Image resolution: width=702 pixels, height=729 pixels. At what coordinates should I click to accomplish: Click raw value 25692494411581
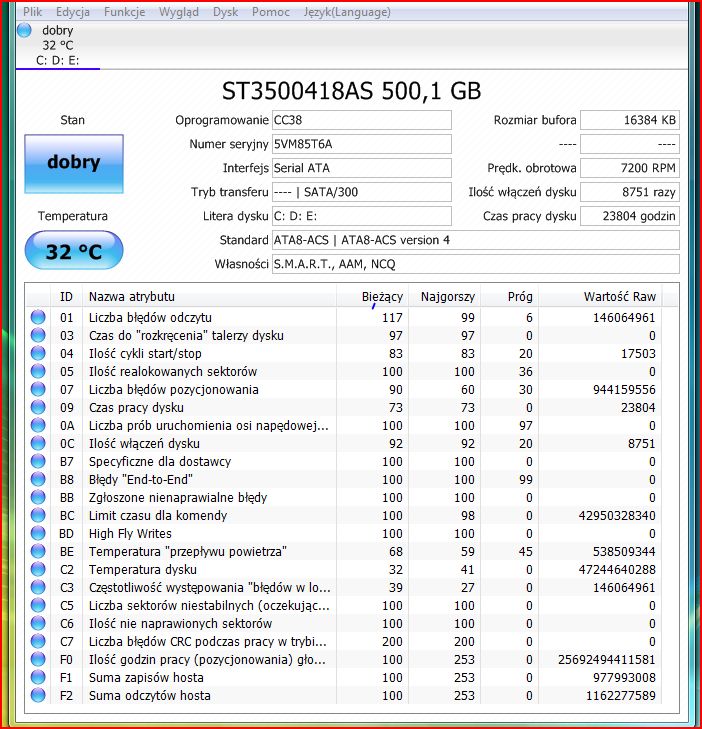pyautogui.click(x=606, y=660)
